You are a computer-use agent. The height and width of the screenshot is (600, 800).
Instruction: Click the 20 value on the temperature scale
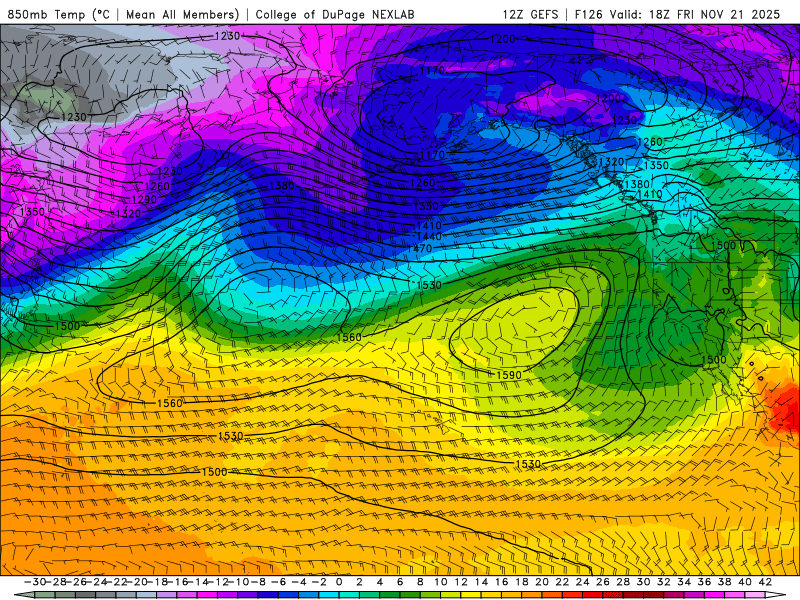coord(542,582)
